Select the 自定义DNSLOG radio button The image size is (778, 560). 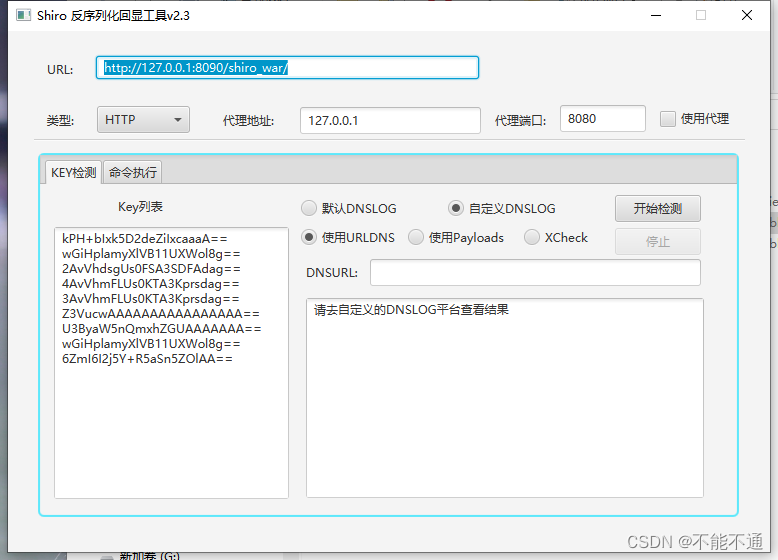(455, 208)
